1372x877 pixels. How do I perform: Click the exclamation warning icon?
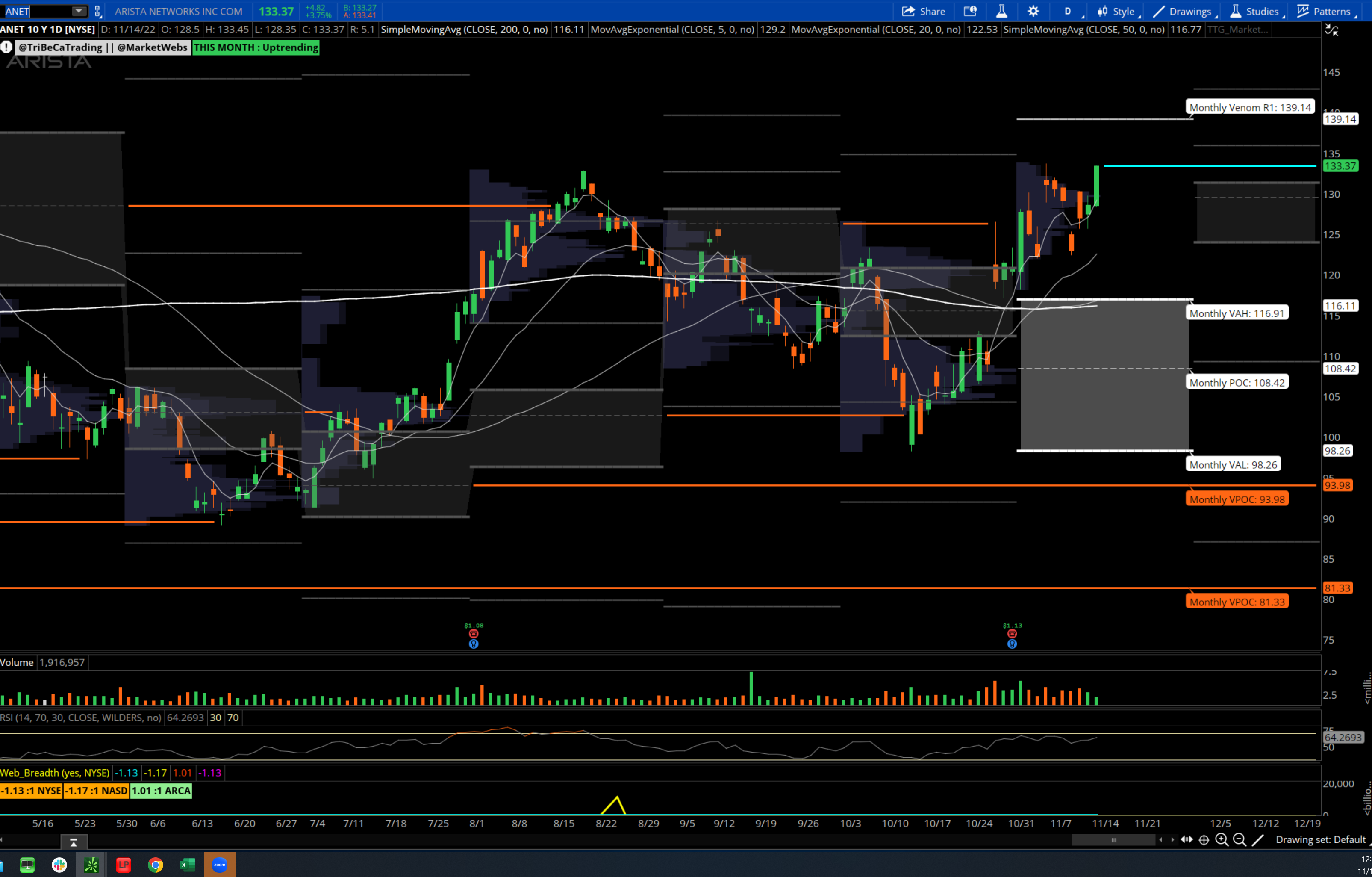coord(6,47)
